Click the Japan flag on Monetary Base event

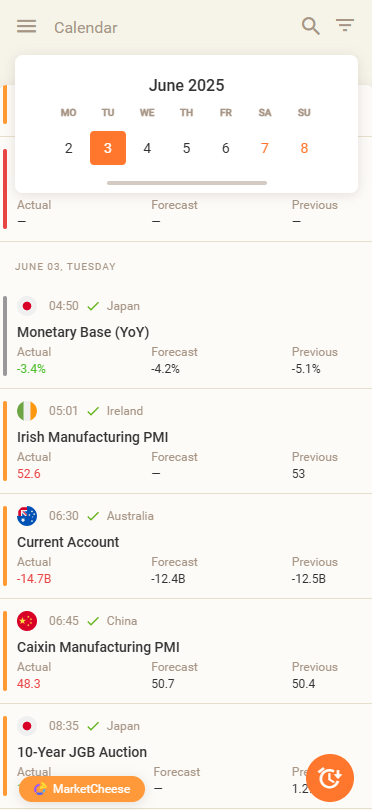(x=27, y=306)
